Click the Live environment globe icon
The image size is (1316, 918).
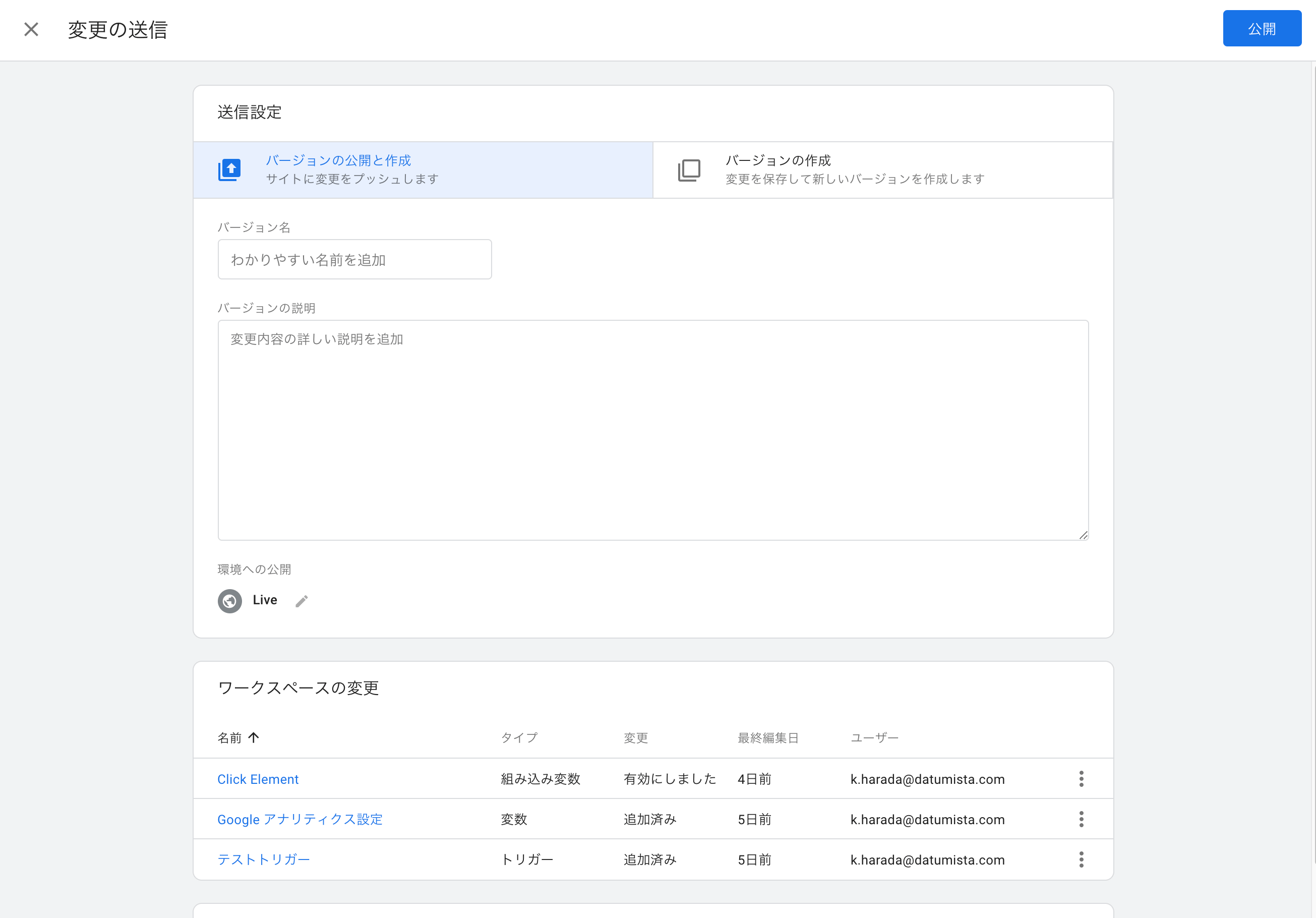click(230, 601)
